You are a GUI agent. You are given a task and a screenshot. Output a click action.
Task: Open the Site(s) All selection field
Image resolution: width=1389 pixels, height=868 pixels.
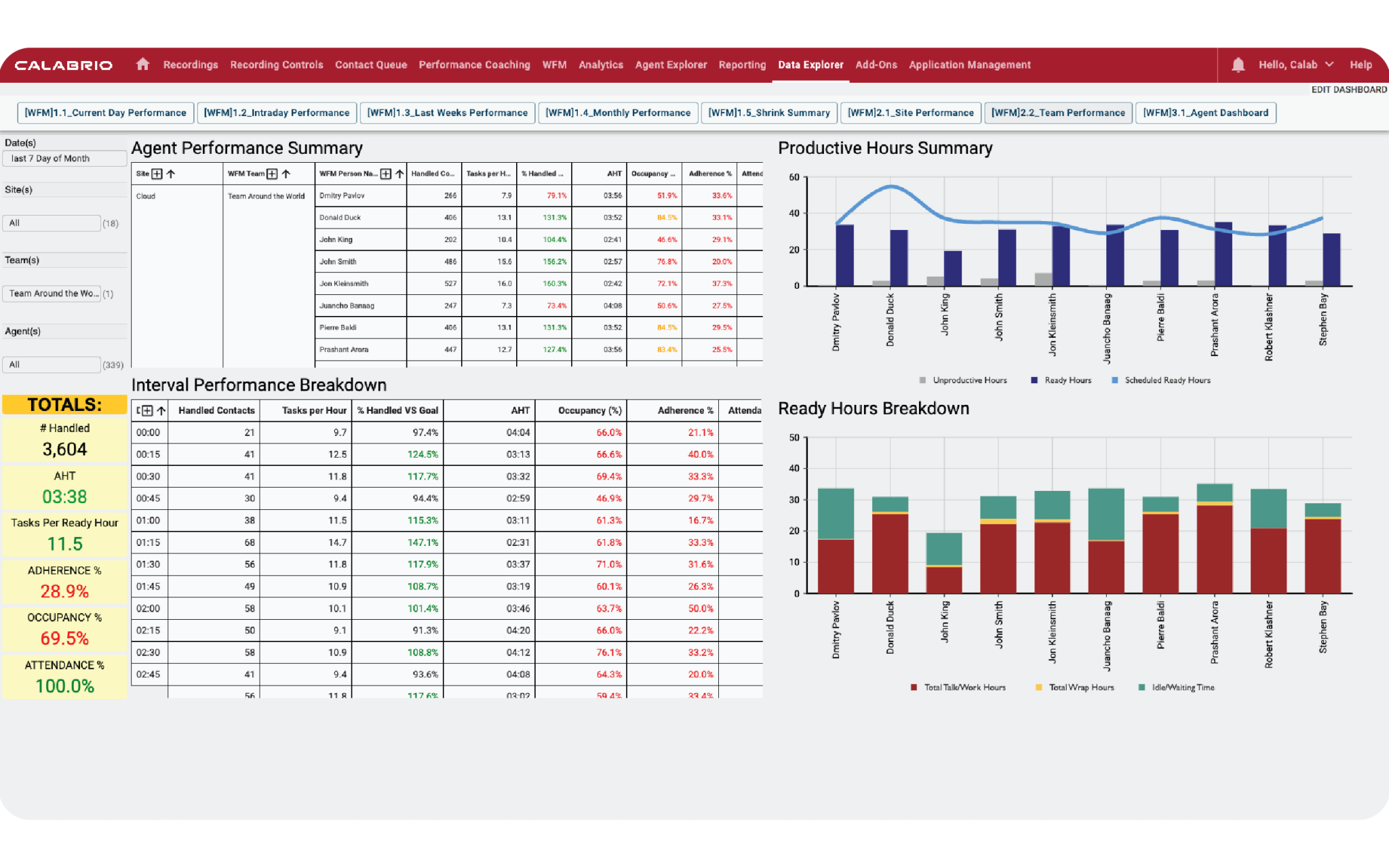(52, 222)
